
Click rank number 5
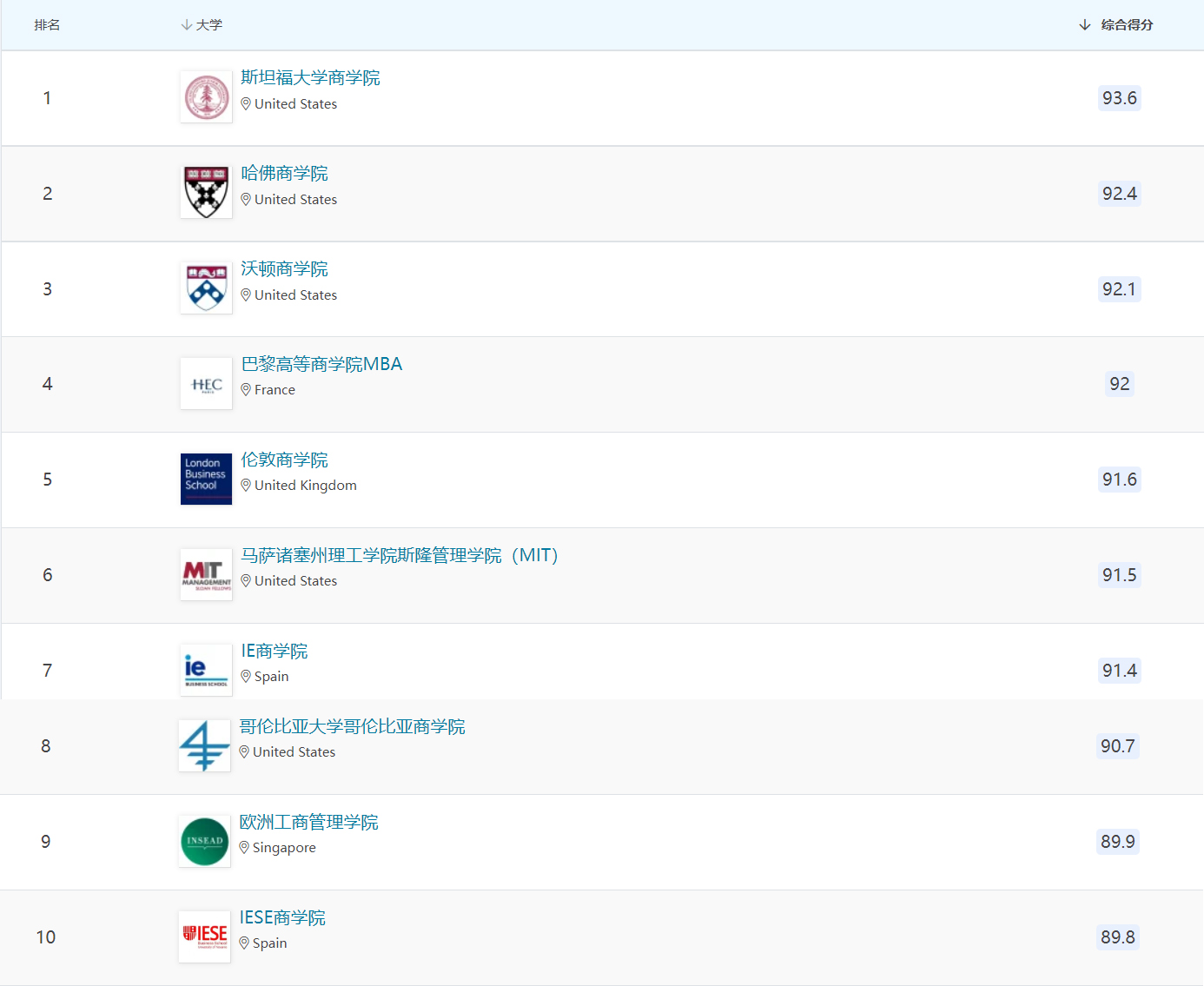(47, 480)
